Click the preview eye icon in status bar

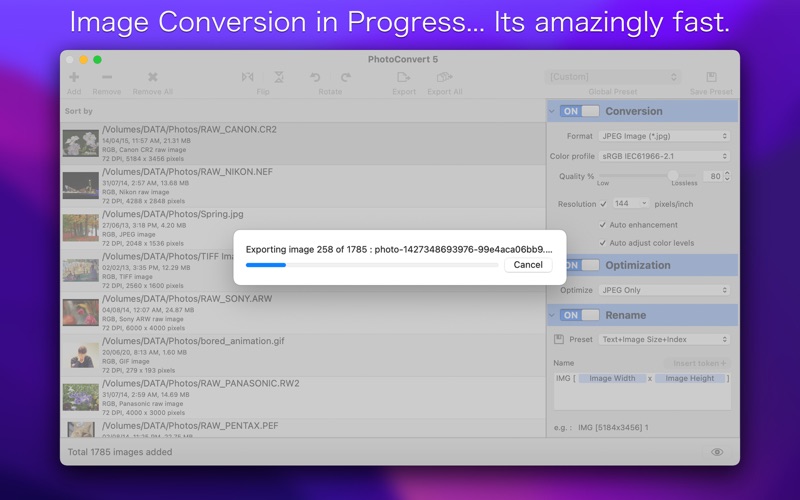click(x=717, y=452)
